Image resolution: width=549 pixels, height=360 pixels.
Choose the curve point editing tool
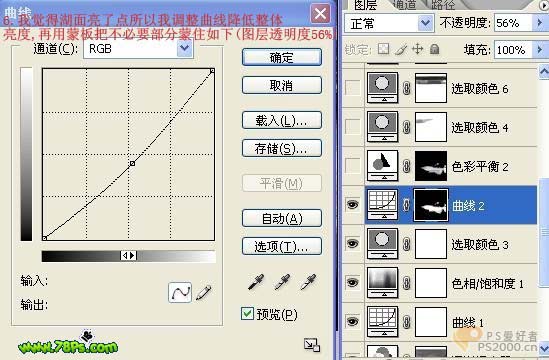tap(180, 292)
